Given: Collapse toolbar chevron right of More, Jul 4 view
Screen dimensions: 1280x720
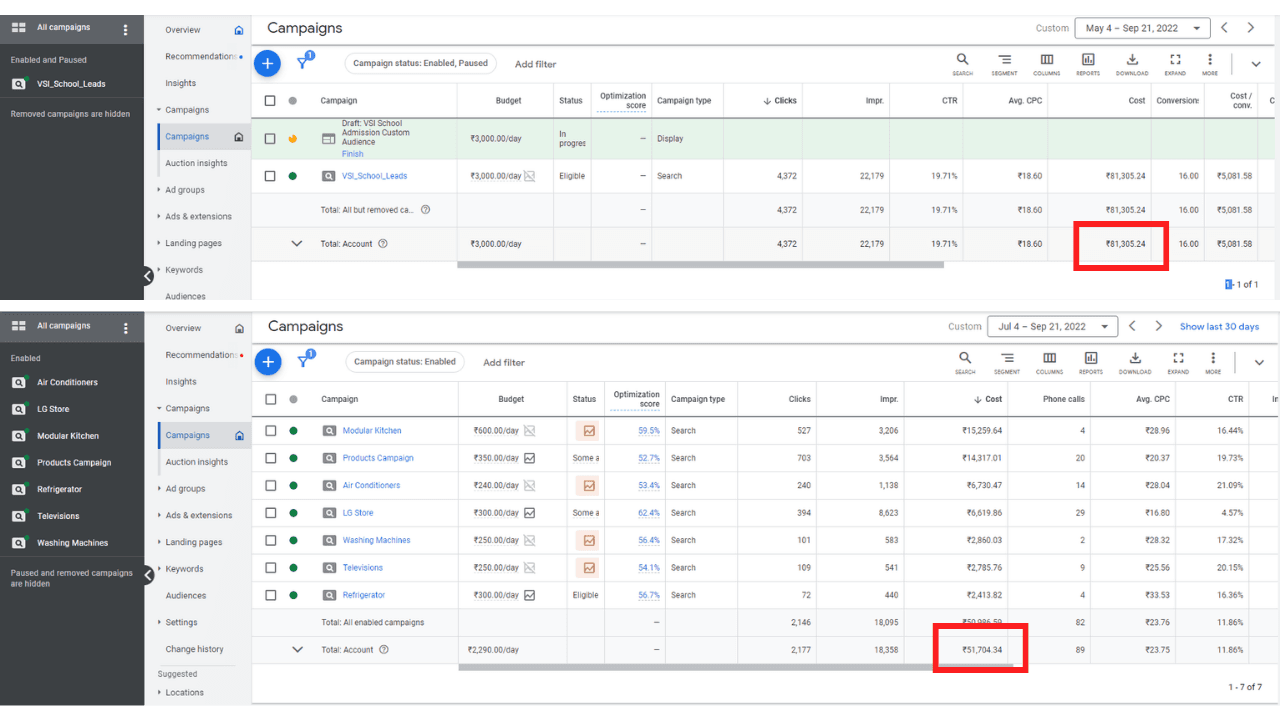Looking at the screenshot, I should (1259, 362).
